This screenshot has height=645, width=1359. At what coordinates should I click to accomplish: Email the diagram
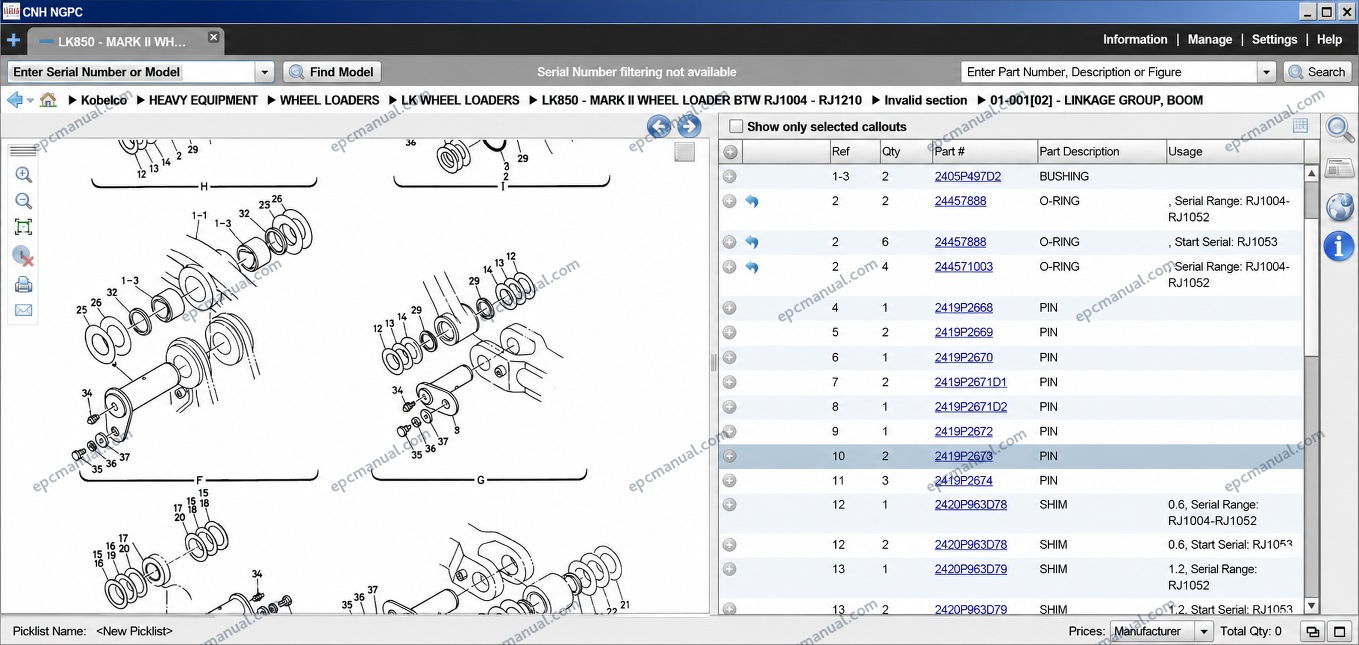pos(23,310)
